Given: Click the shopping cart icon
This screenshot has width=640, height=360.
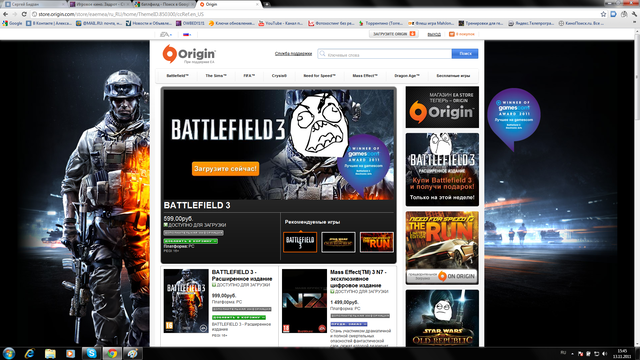Looking at the screenshot, I should (452, 34).
